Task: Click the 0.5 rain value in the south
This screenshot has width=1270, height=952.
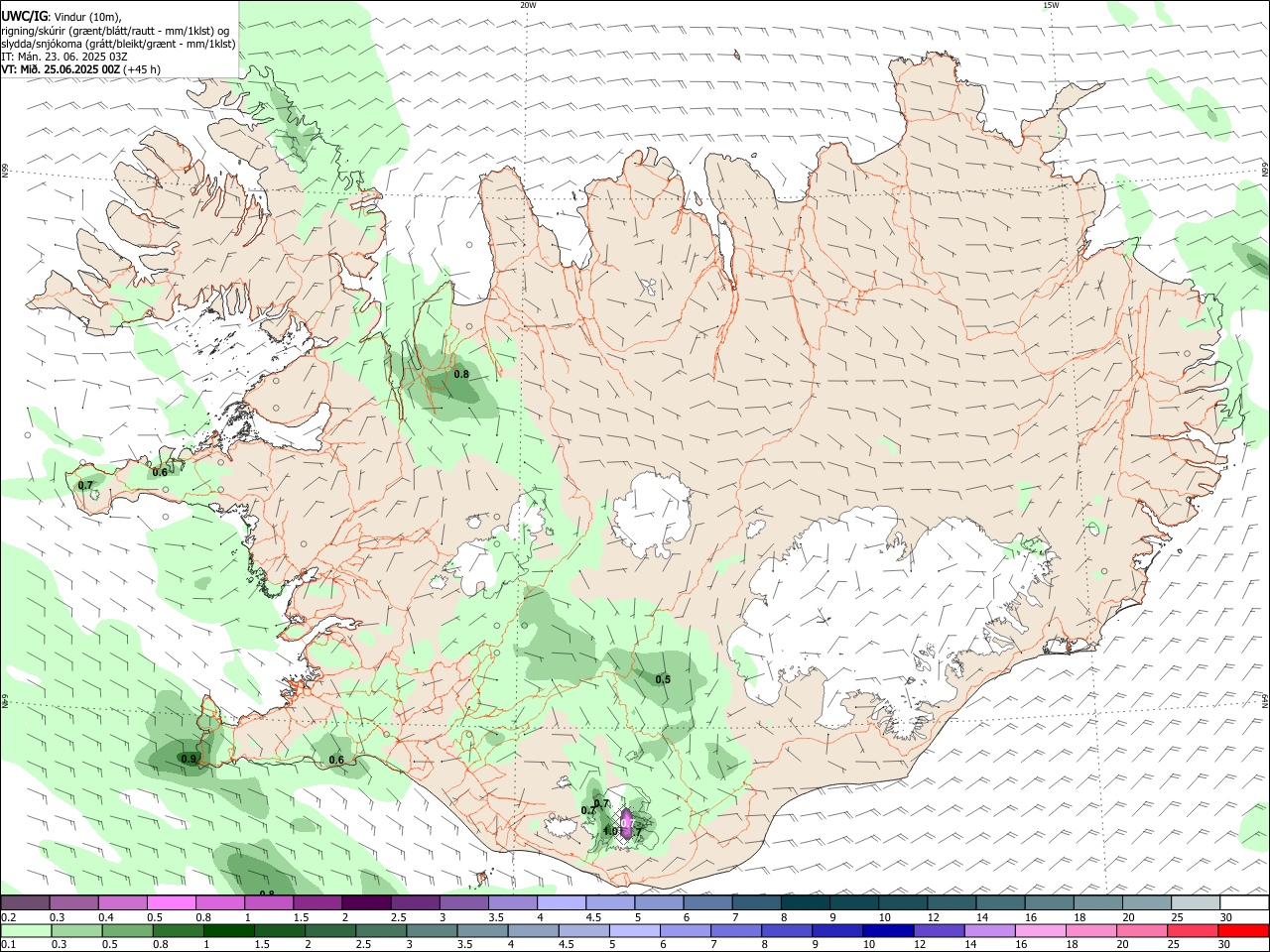Action: 663,679
